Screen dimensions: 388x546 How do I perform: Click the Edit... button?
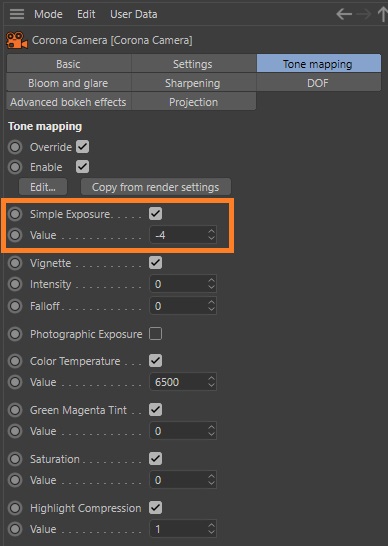click(x=43, y=187)
